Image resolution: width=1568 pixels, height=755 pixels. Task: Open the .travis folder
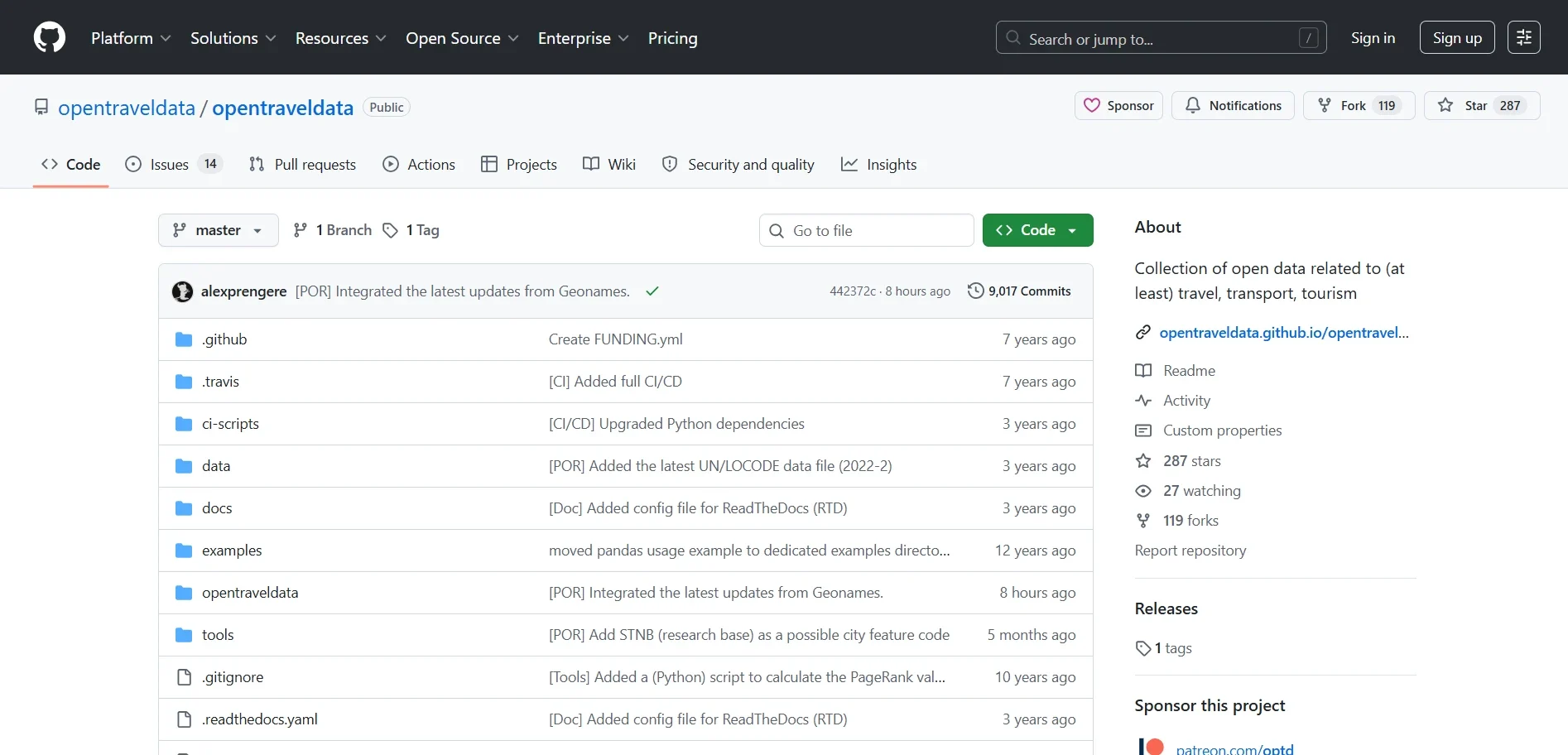(x=220, y=382)
